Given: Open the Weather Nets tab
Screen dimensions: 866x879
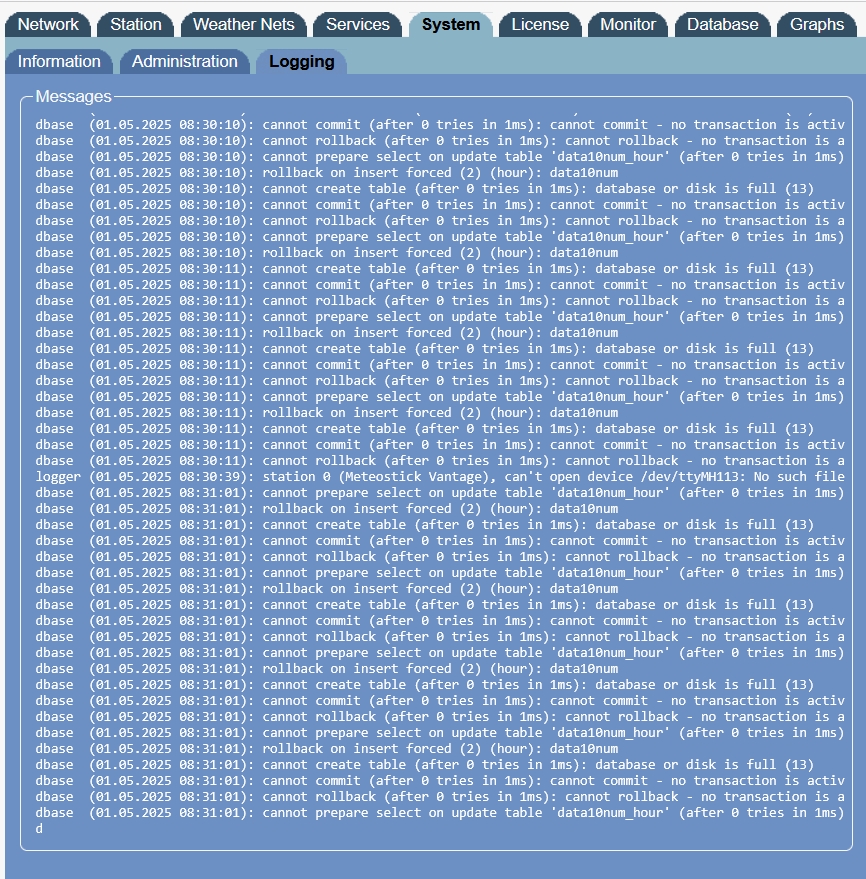Looking at the screenshot, I should pyautogui.click(x=243, y=25).
